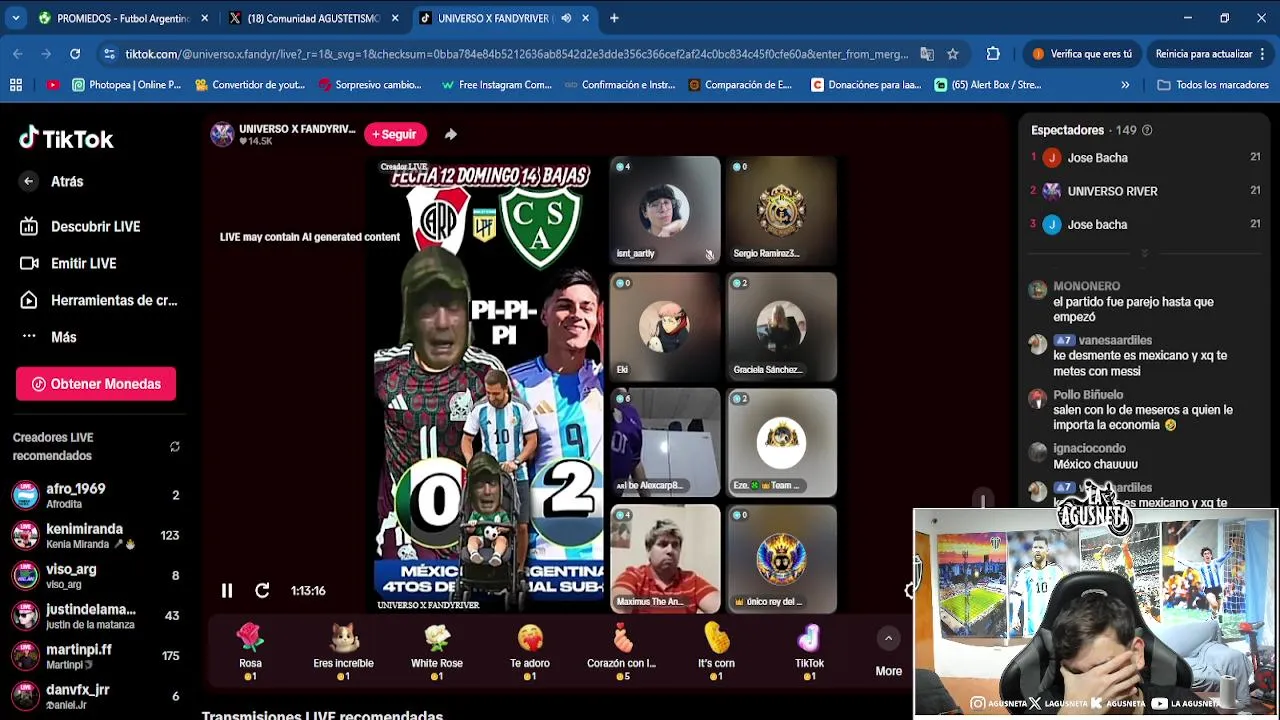This screenshot has height=720, width=1280.
Task: Open MONONERO chat username
Action: (x=1086, y=286)
